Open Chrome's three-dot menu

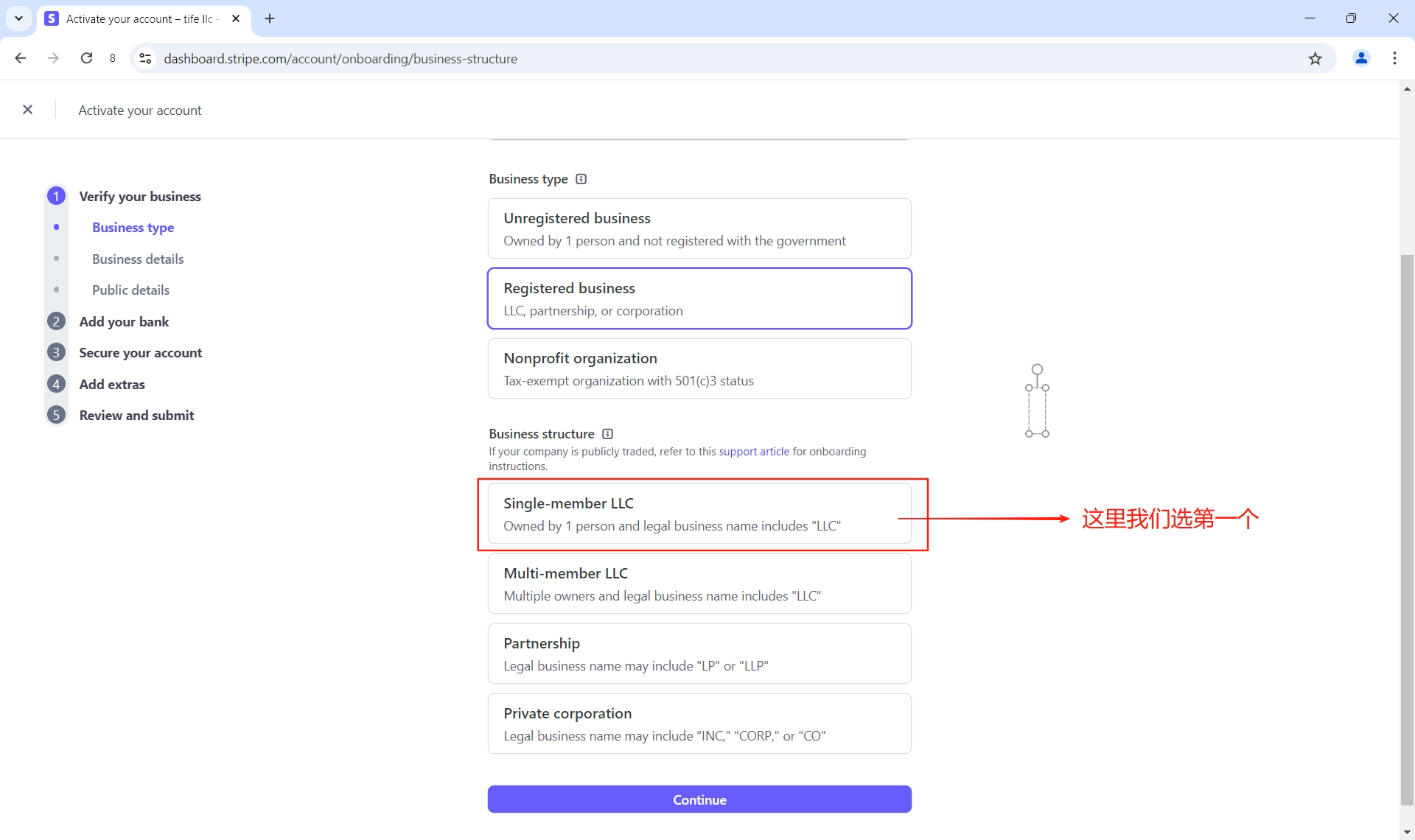[x=1394, y=59]
